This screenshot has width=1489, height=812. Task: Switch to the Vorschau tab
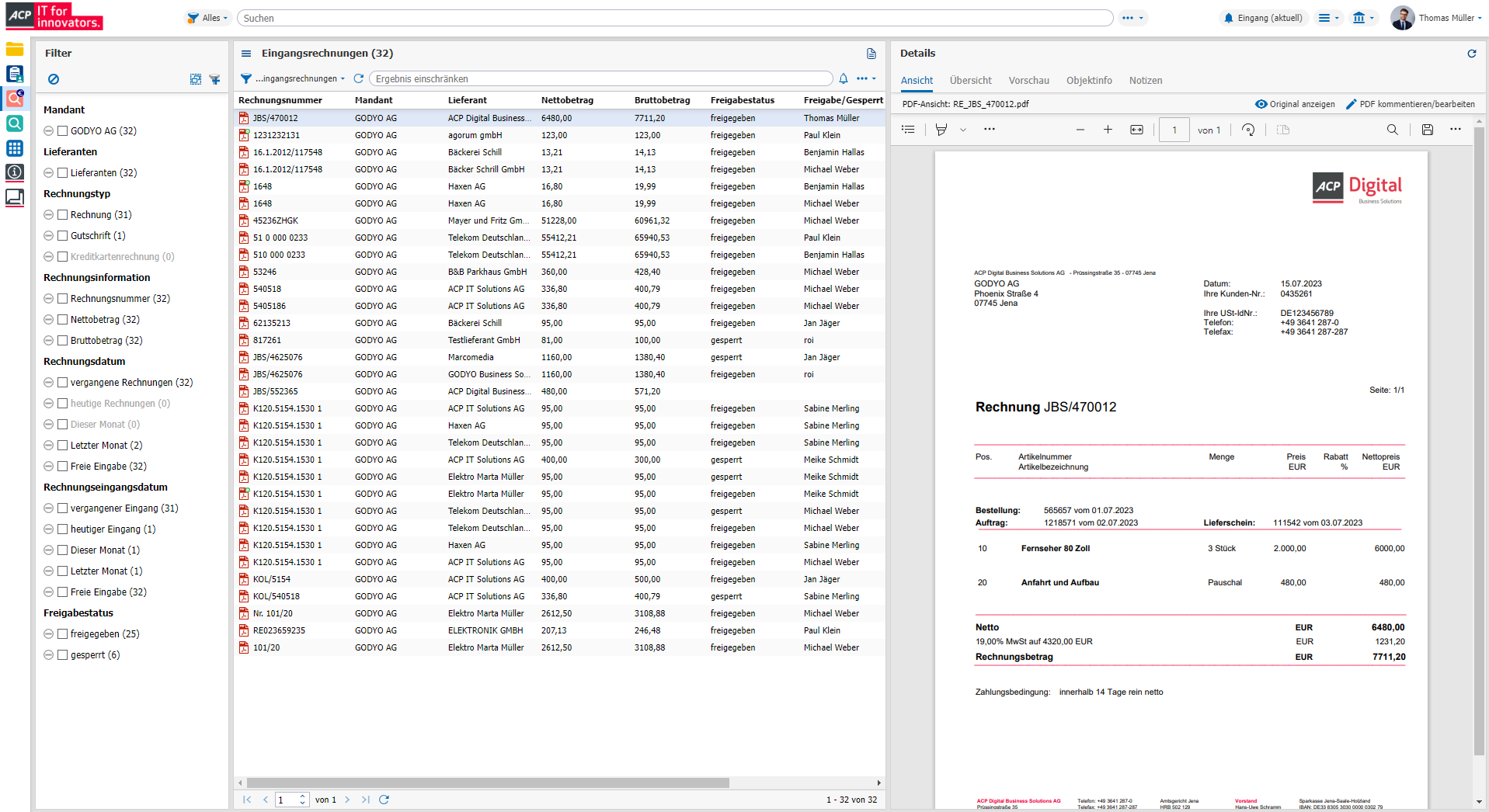click(1028, 81)
